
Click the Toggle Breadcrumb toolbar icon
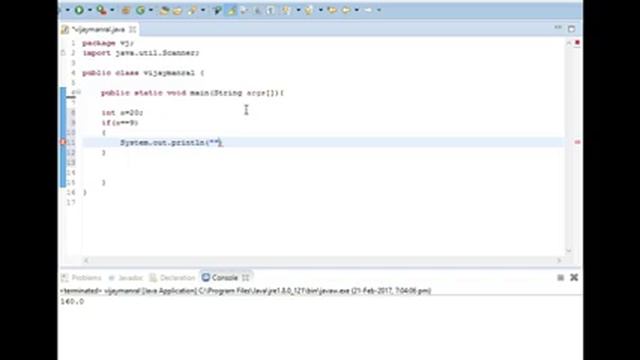tap(217, 10)
